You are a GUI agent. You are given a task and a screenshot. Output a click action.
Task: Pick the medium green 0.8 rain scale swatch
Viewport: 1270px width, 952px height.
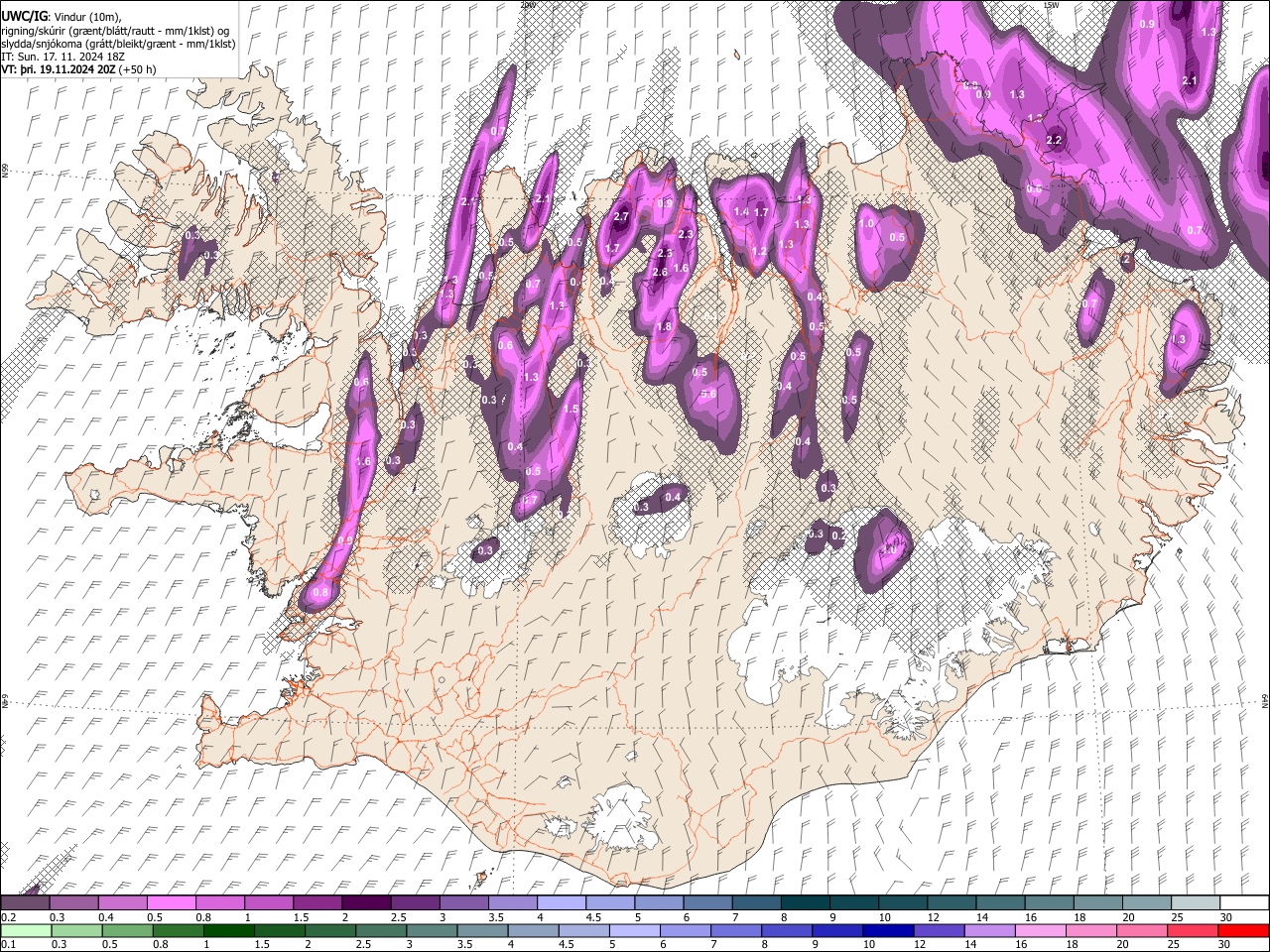(178, 930)
